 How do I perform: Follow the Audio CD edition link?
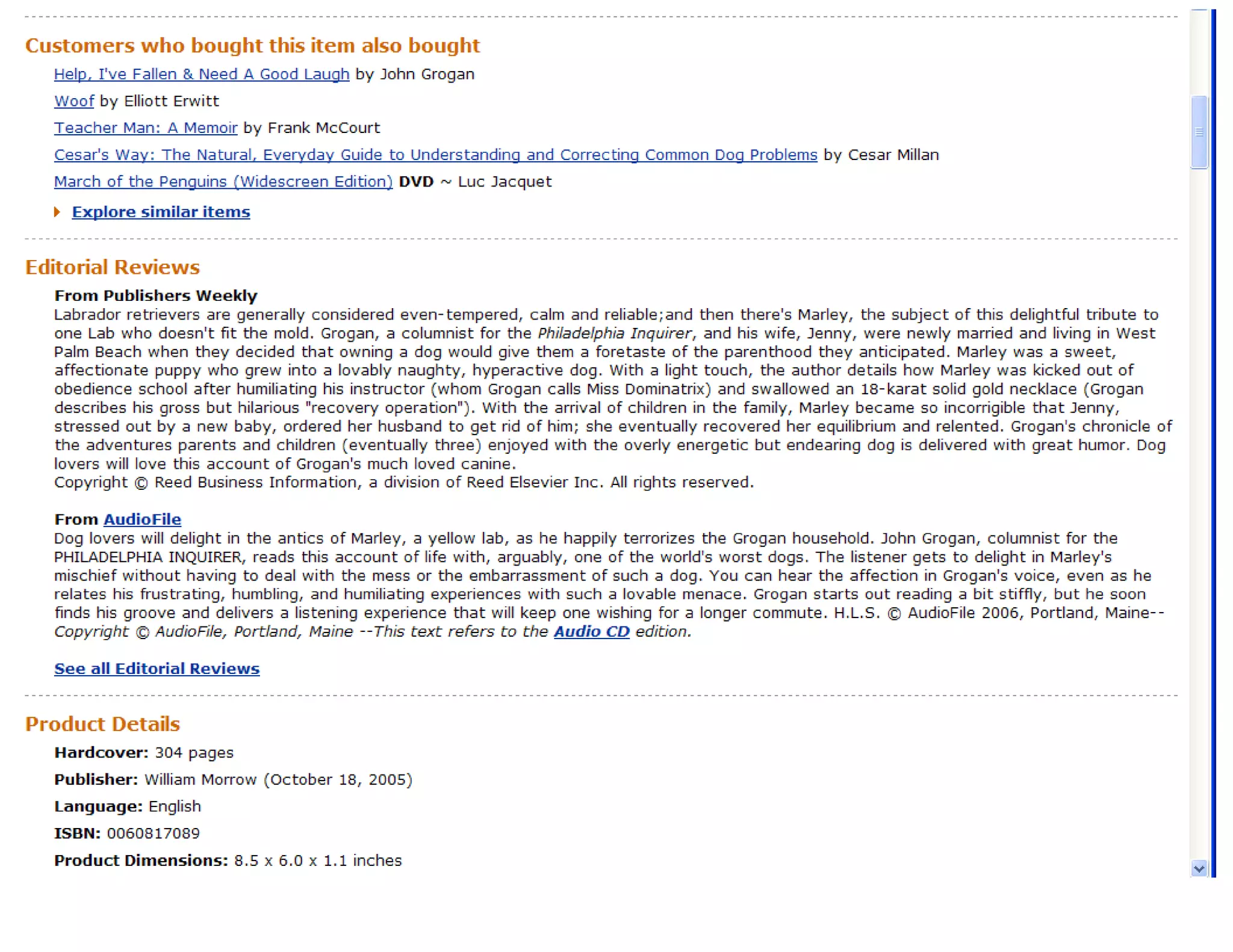592,631
